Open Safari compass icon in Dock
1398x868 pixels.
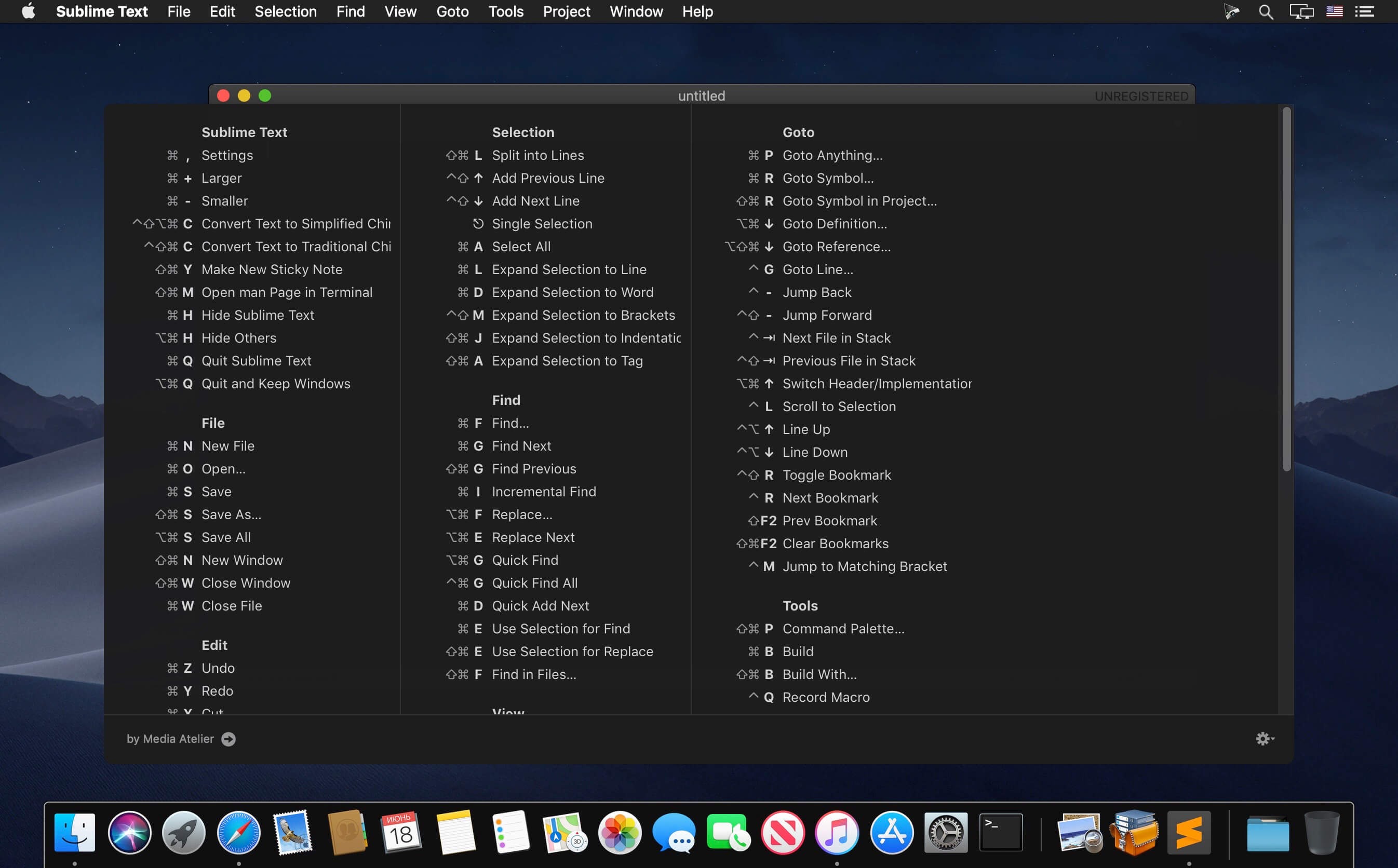tap(238, 832)
